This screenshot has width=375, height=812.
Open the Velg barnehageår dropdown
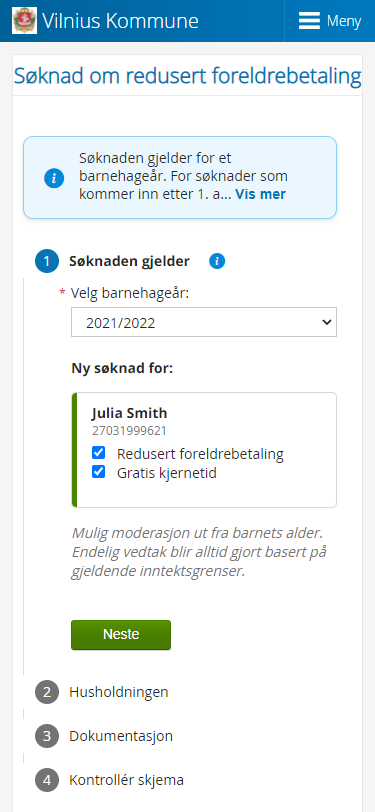click(x=204, y=322)
